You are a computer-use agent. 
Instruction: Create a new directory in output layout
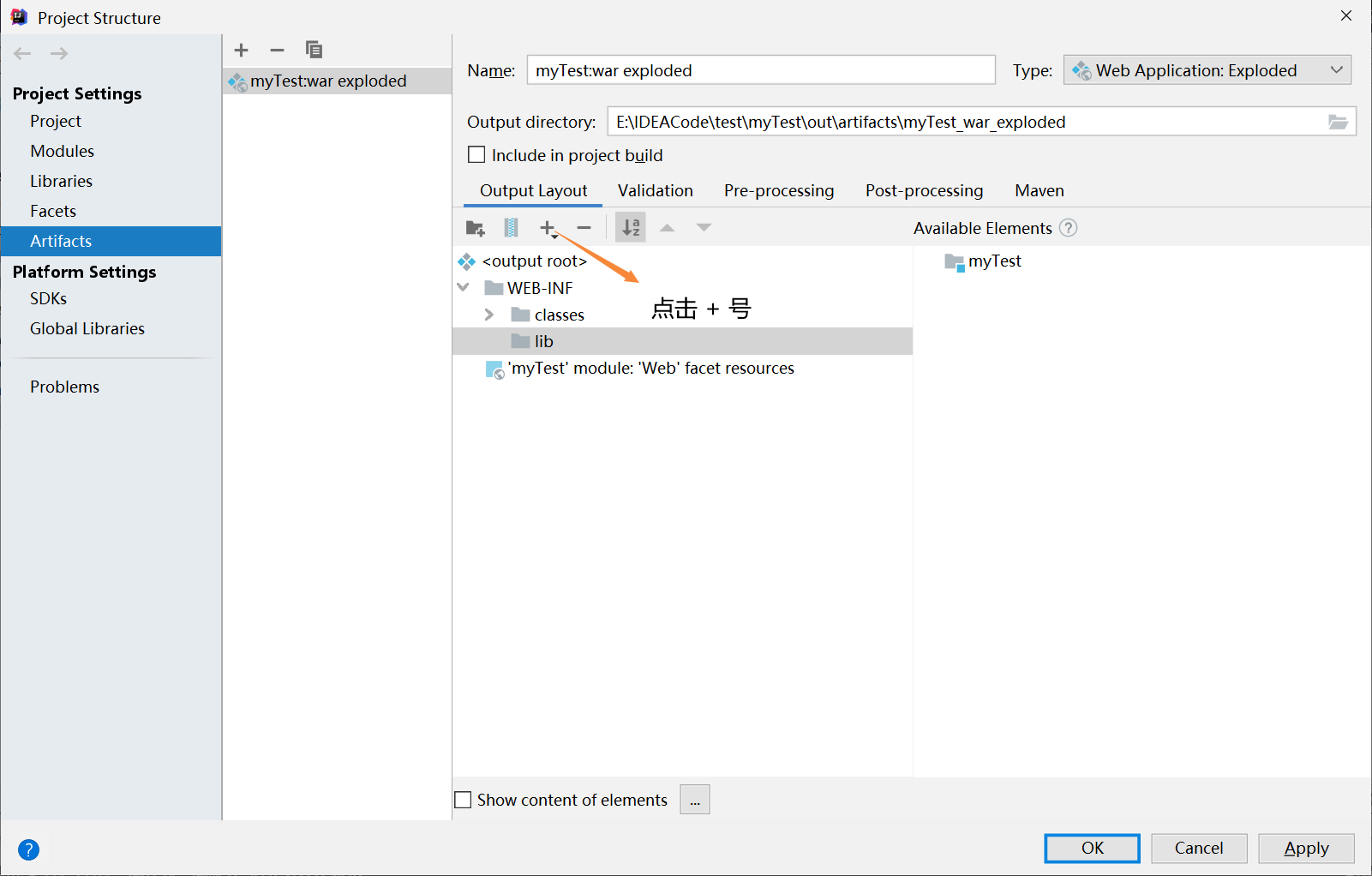pyautogui.click(x=475, y=228)
